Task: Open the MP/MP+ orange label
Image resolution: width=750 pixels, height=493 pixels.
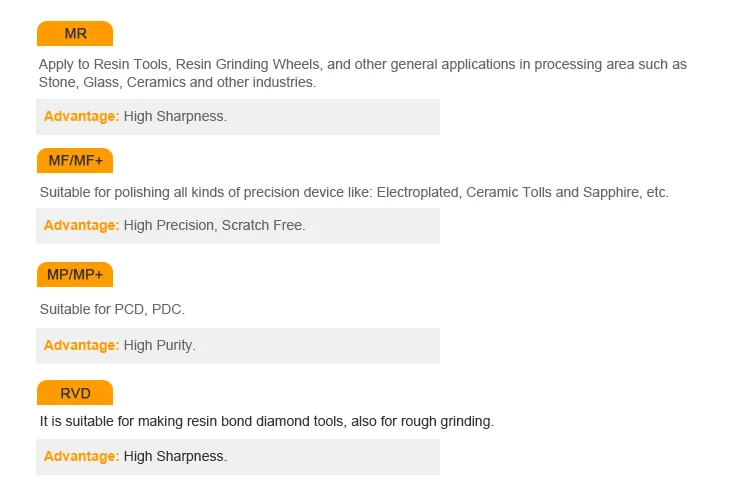Action: [x=75, y=274]
